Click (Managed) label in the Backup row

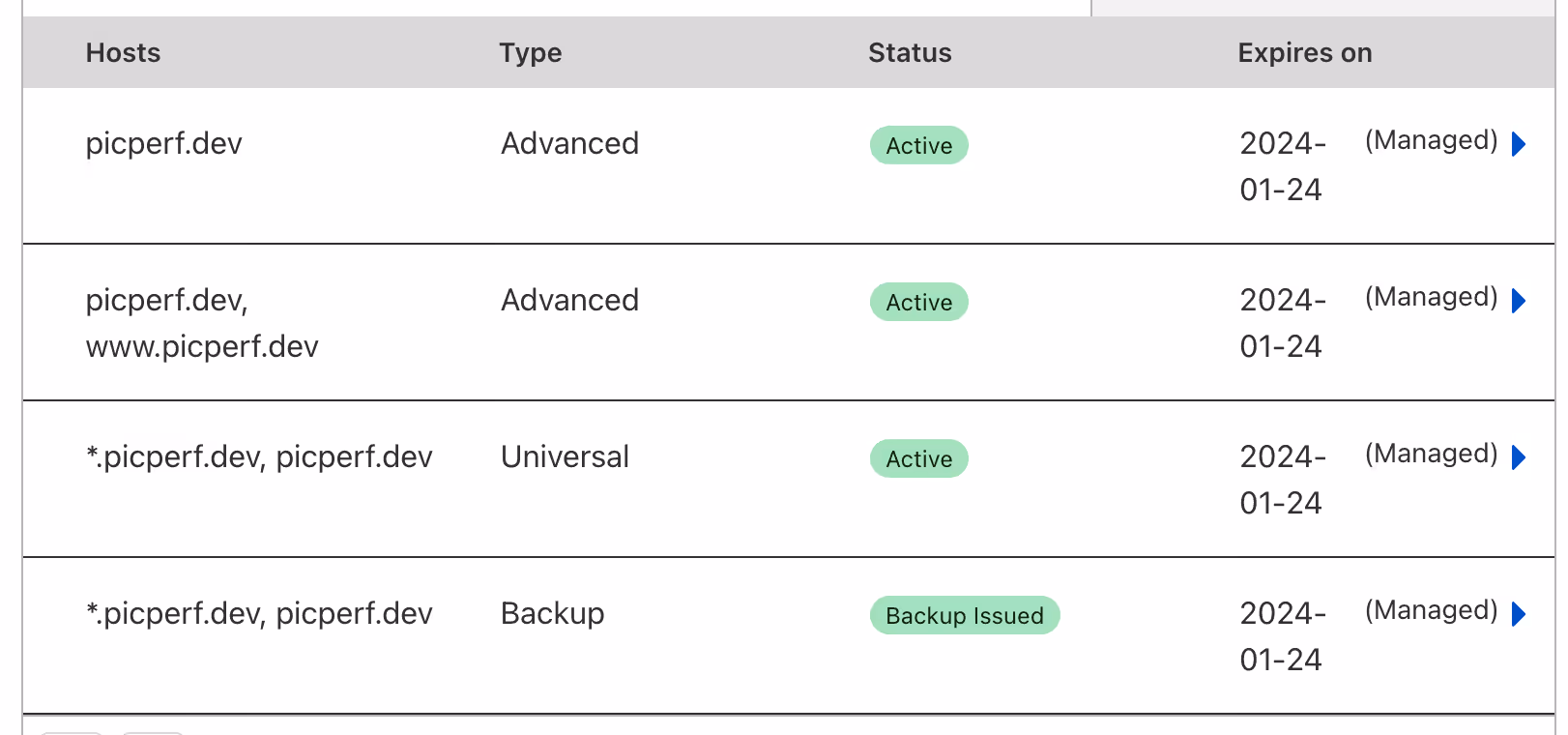pyautogui.click(x=1431, y=610)
